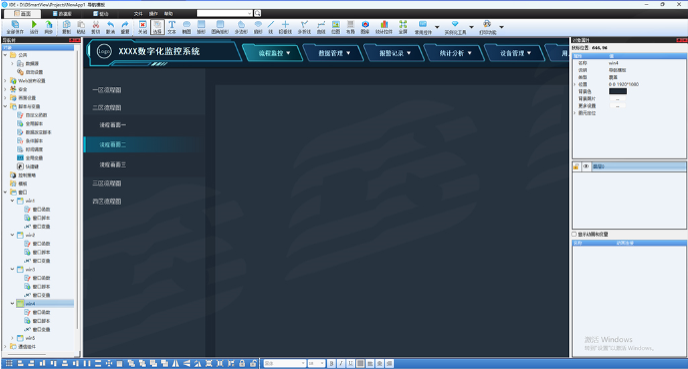Open the 文件 menu
688x369 pixels.
pos(138,14)
